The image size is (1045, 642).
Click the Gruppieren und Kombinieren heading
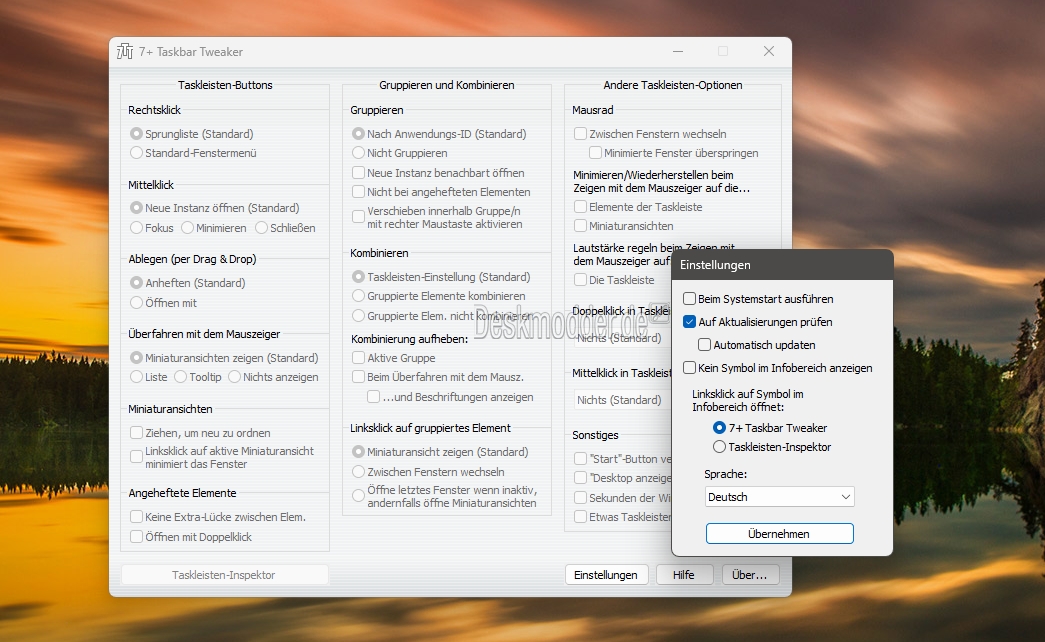[x=447, y=85]
